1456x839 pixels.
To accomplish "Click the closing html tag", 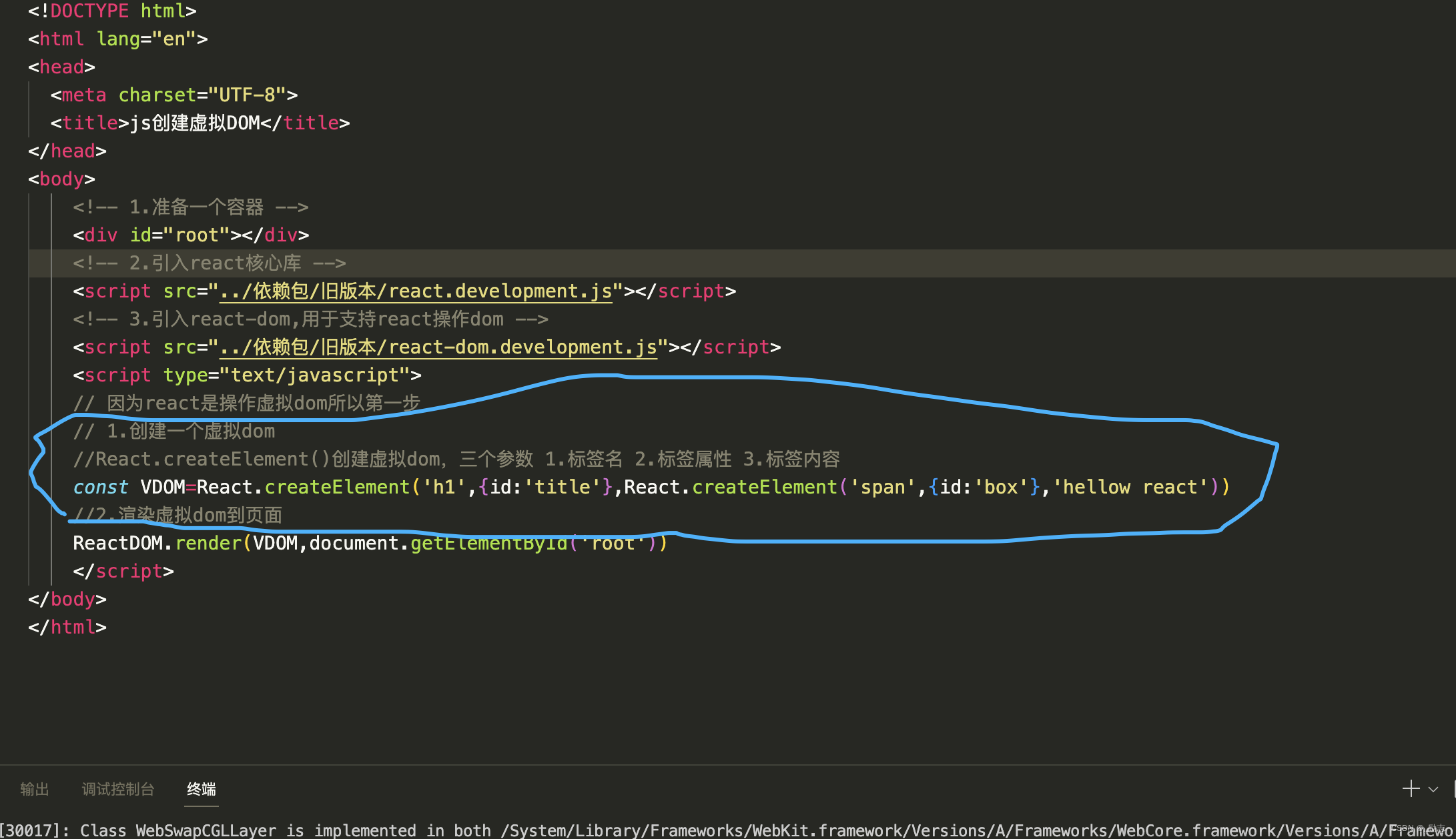I will pyautogui.click(x=67, y=628).
